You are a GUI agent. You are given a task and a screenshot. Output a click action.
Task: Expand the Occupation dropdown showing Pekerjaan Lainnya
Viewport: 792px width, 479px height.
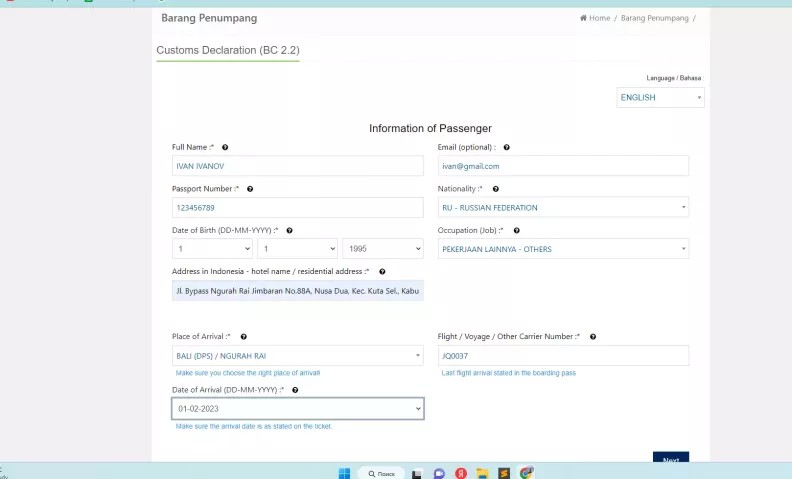[563, 249]
